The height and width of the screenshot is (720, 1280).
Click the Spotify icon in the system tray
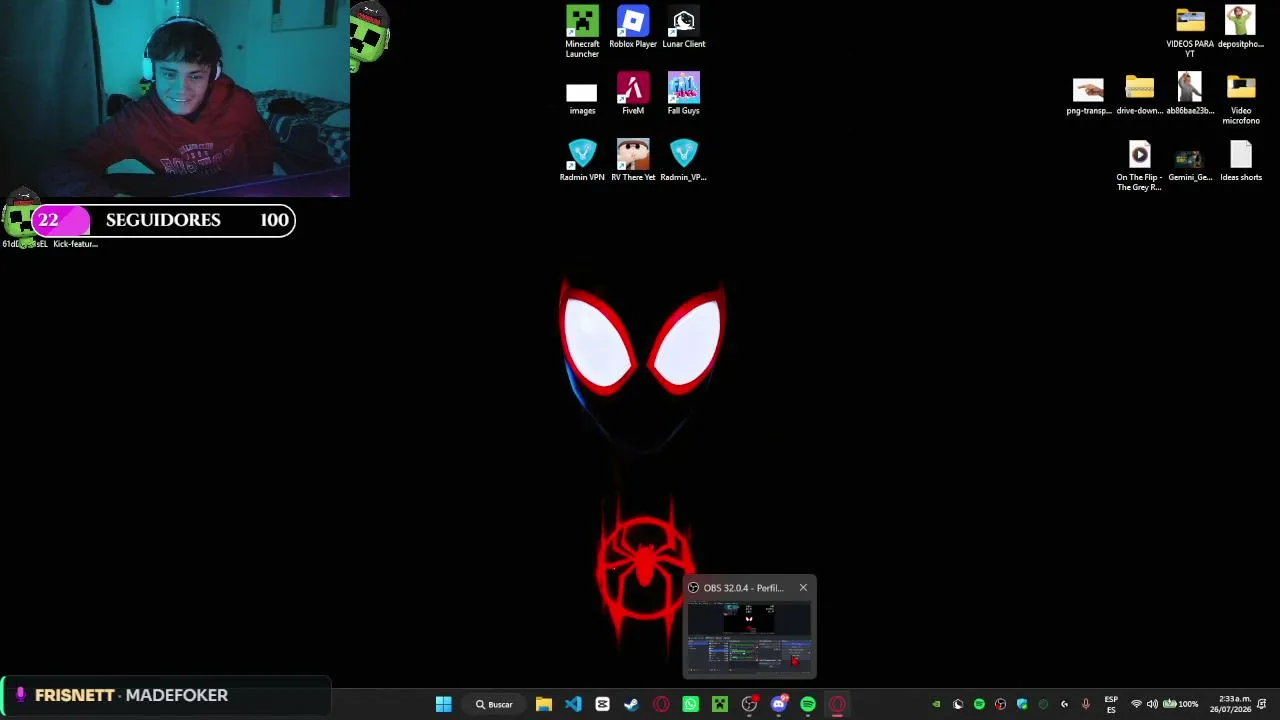coord(979,704)
